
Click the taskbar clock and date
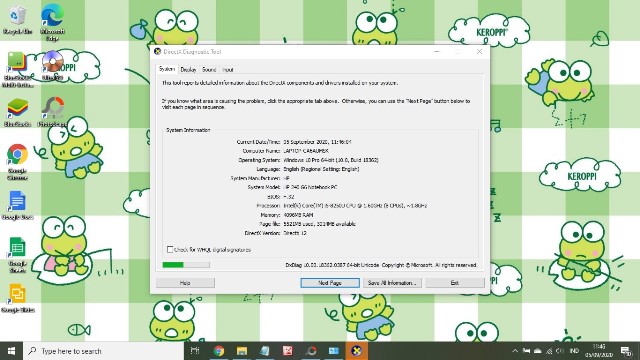tap(599, 351)
